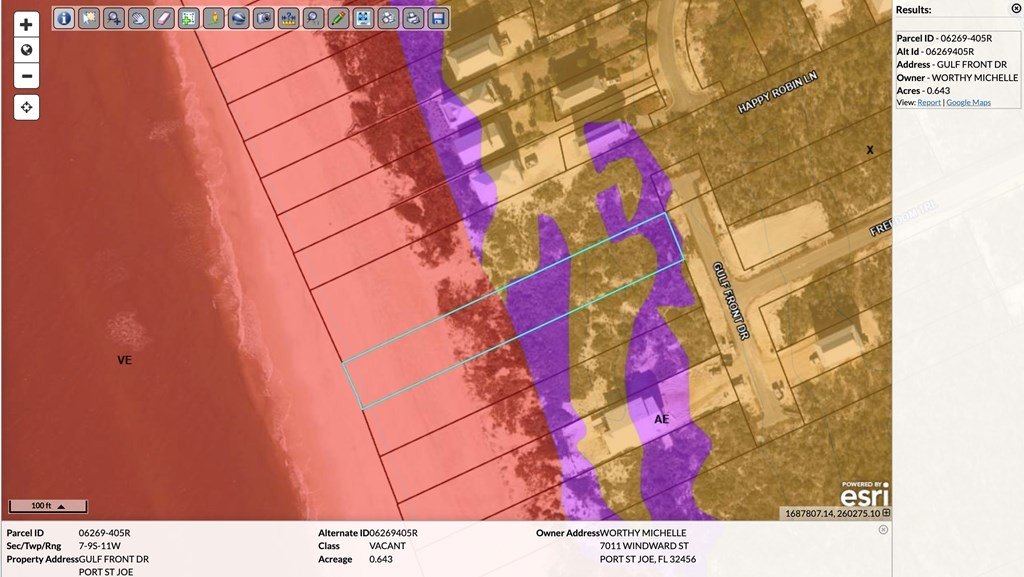Select the Identify info tool
The height and width of the screenshot is (577, 1024).
click(x=64, y=18)
